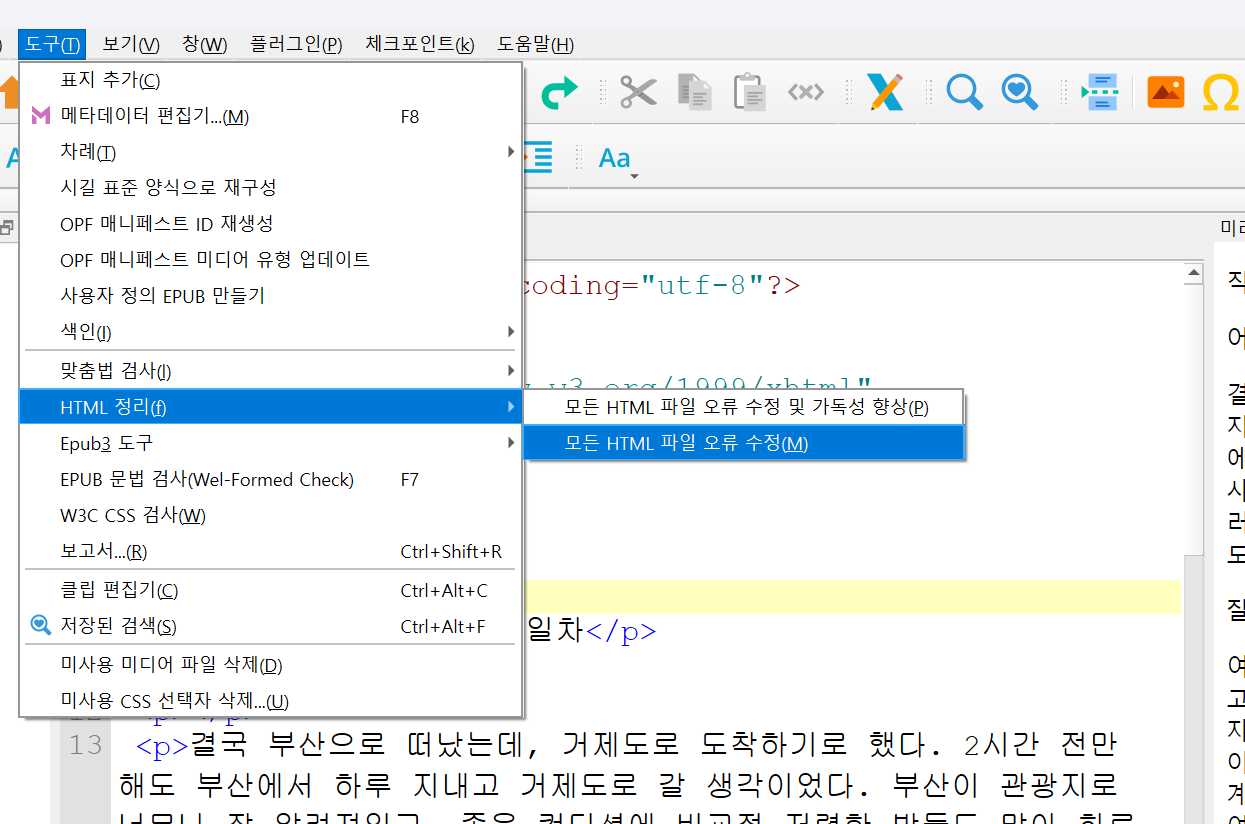1245x824 pixels.
Task: Open saved searches via heart magnifier icon
Action: pyautogui.click(x=1020, y=91)
